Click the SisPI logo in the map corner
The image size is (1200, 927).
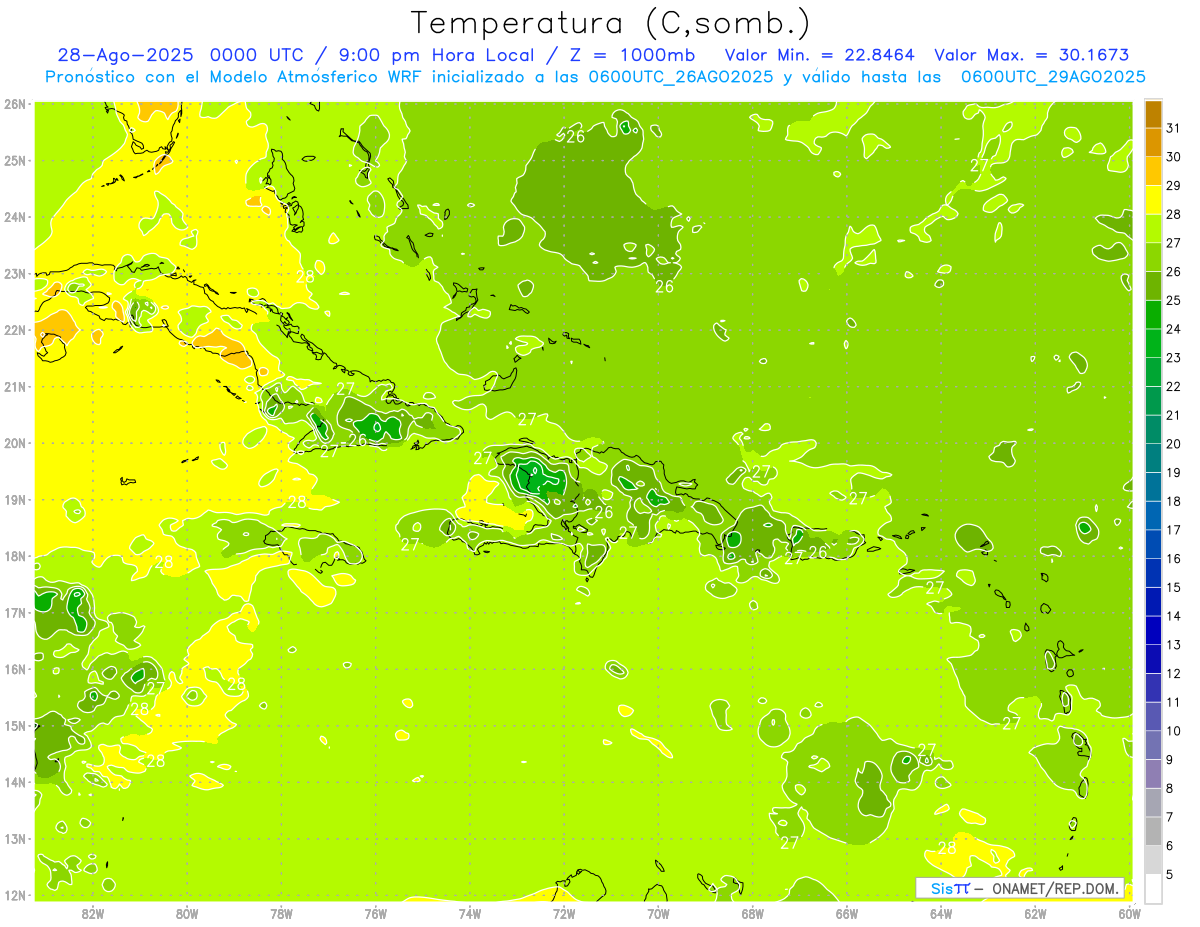click(949, 888)
